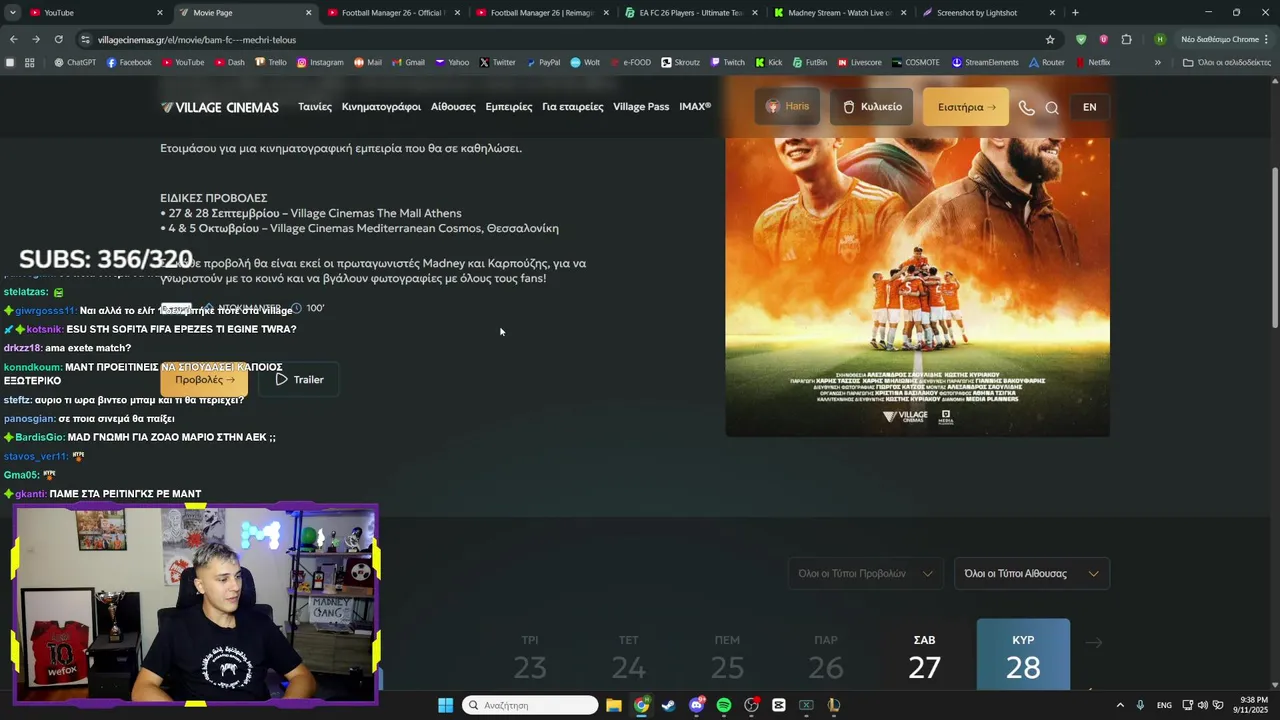The image size is (1280, 720).
Task: Open StreamElements bookmark
Action: click(x=986, y=62)
